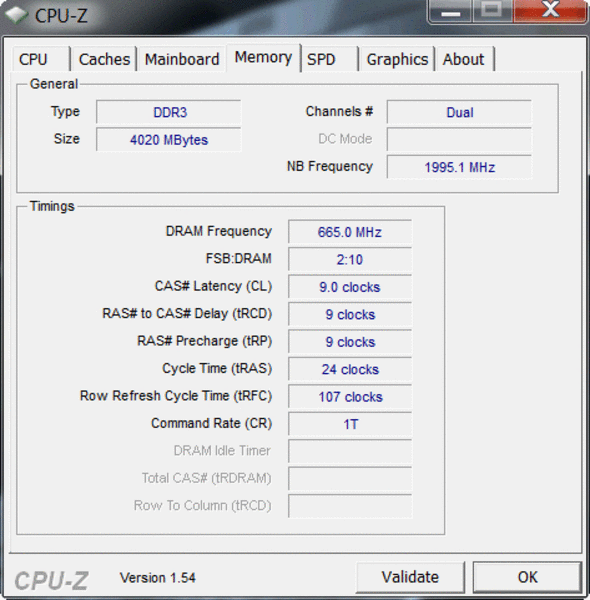
Task: Click the NB Frequency label
Action: (x=330, y=166)
